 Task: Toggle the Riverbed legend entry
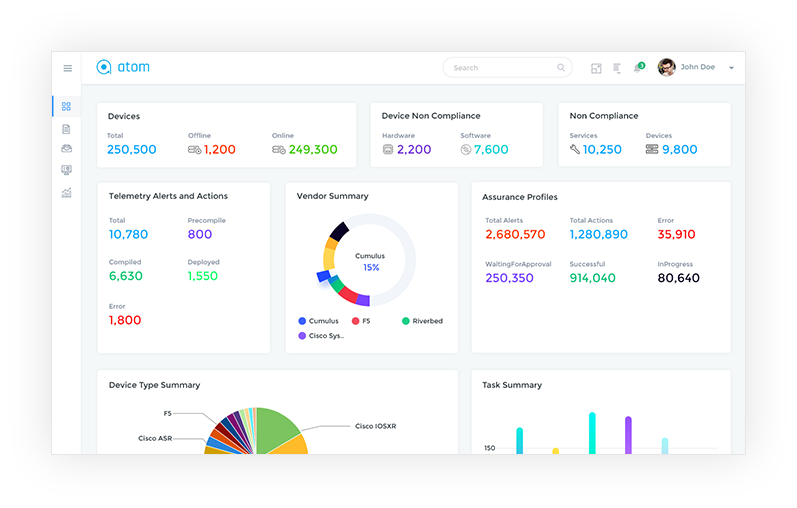pos(422,321)
